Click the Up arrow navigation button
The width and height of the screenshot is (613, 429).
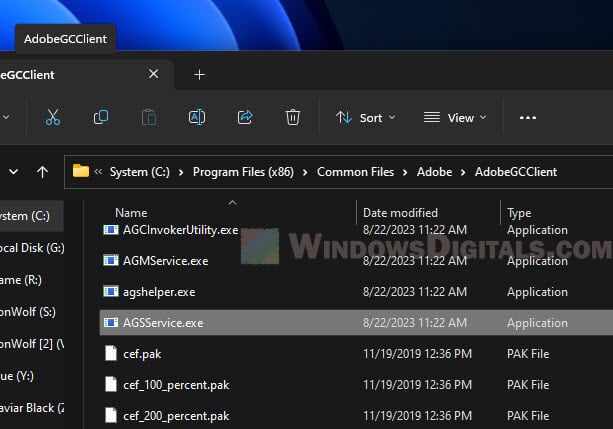42,171
